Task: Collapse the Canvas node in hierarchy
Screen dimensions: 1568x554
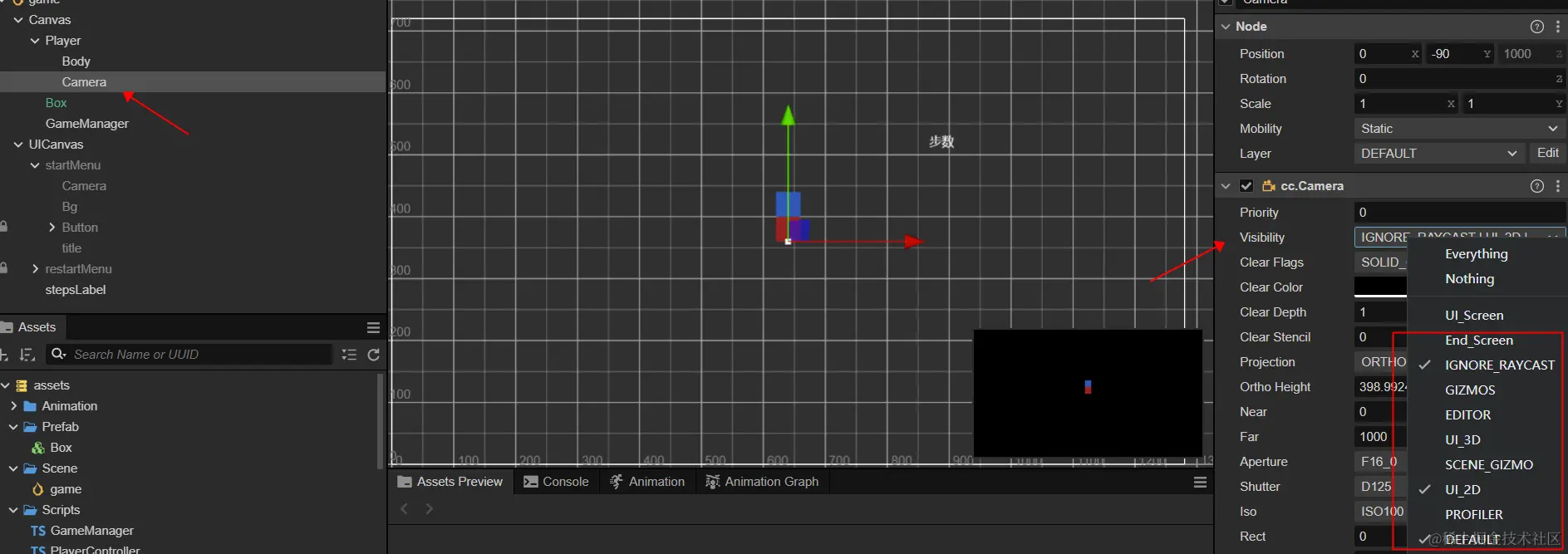Action: click(18, 20)
